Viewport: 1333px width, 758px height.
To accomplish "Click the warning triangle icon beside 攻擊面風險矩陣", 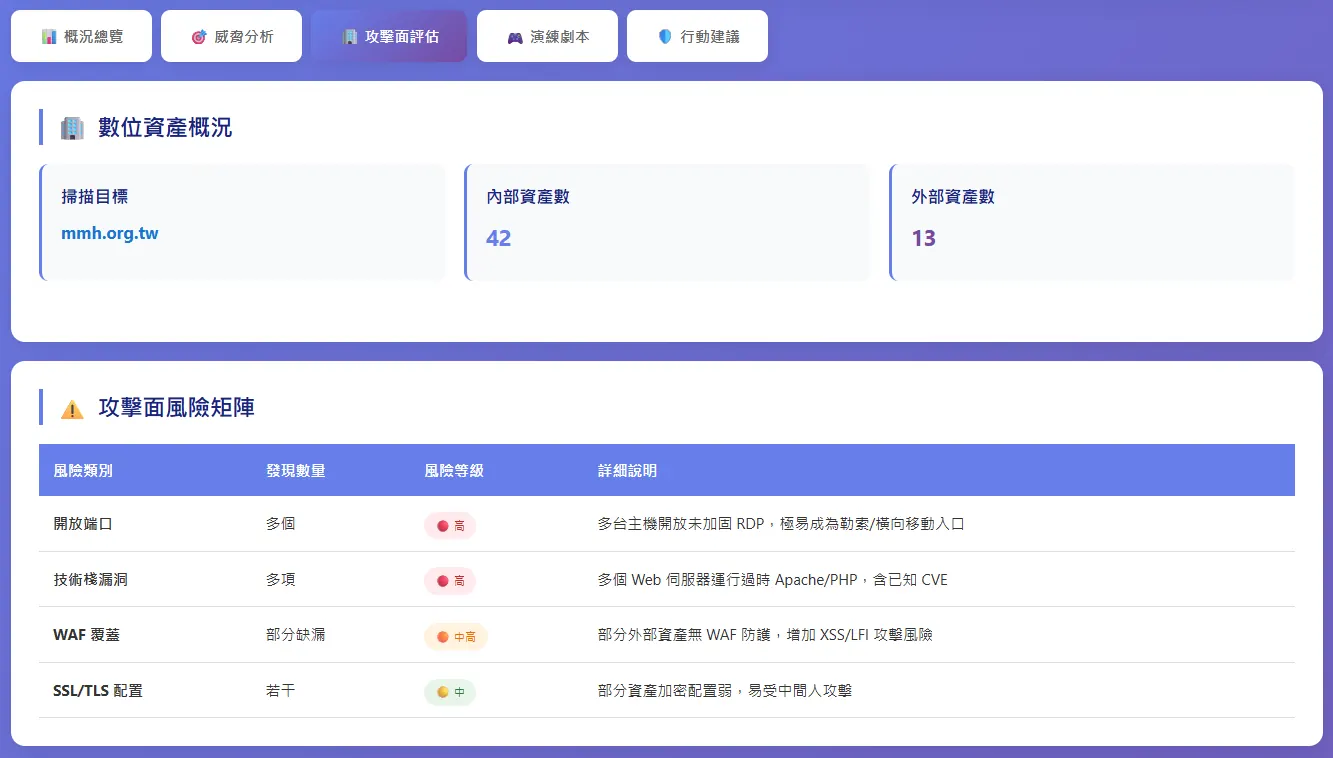I will pyautogui.click(x=72, y=408).
